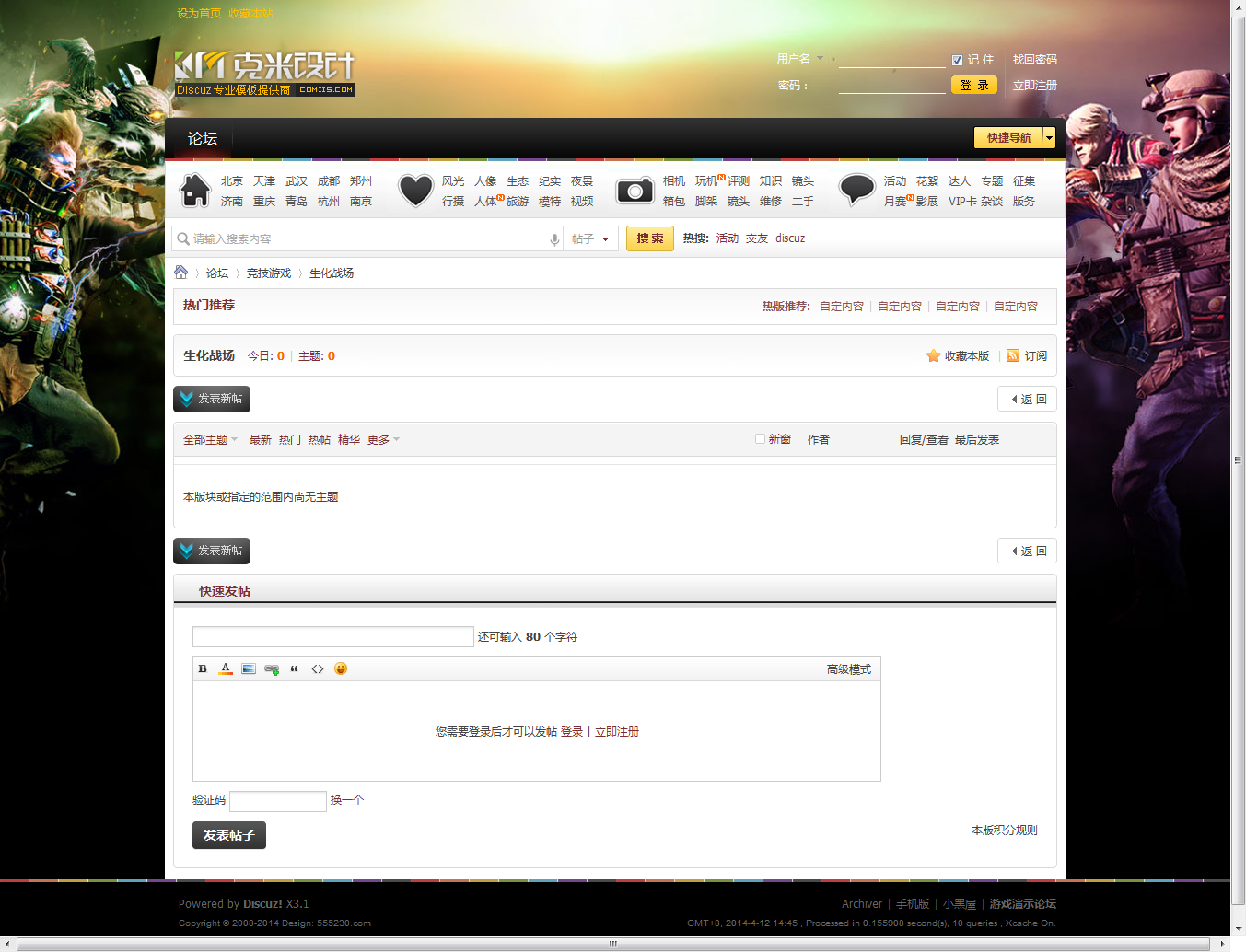Click the 克米设计 site logo
This screenshot has width=1246, height=952.
click(264, 74)
